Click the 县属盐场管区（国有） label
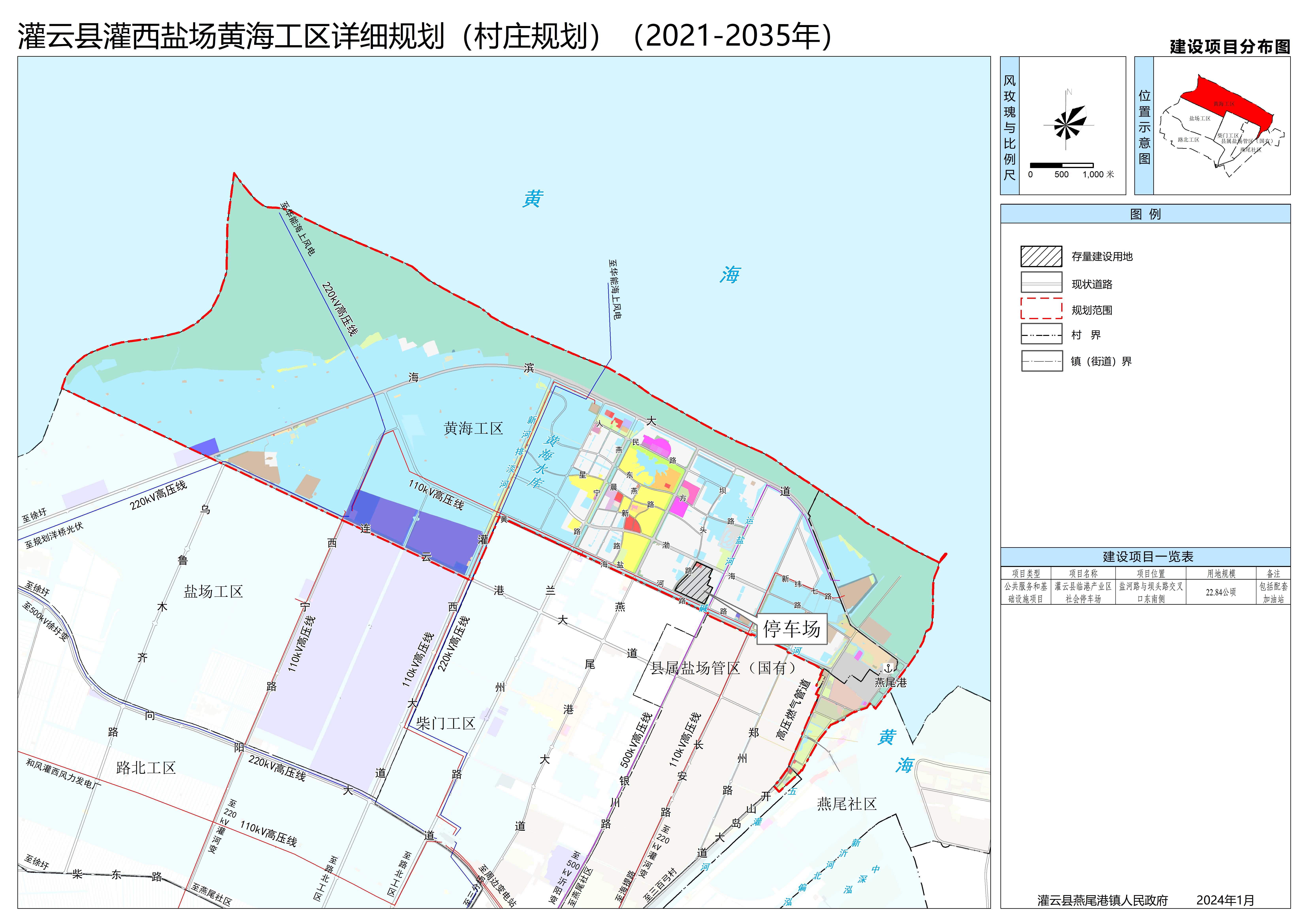 pyautogui.click(x=723, y=668)
